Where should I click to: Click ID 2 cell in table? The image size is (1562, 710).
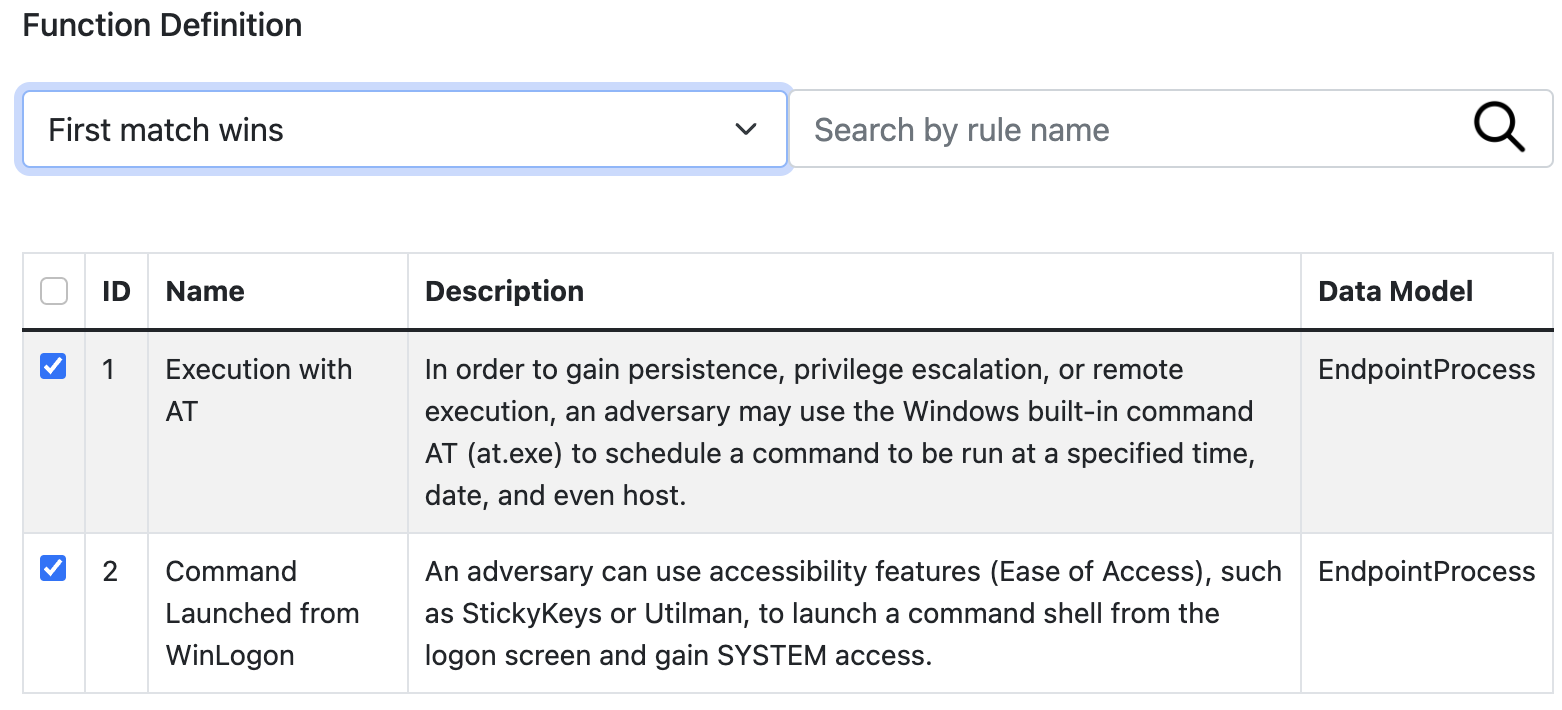(110, 571)
